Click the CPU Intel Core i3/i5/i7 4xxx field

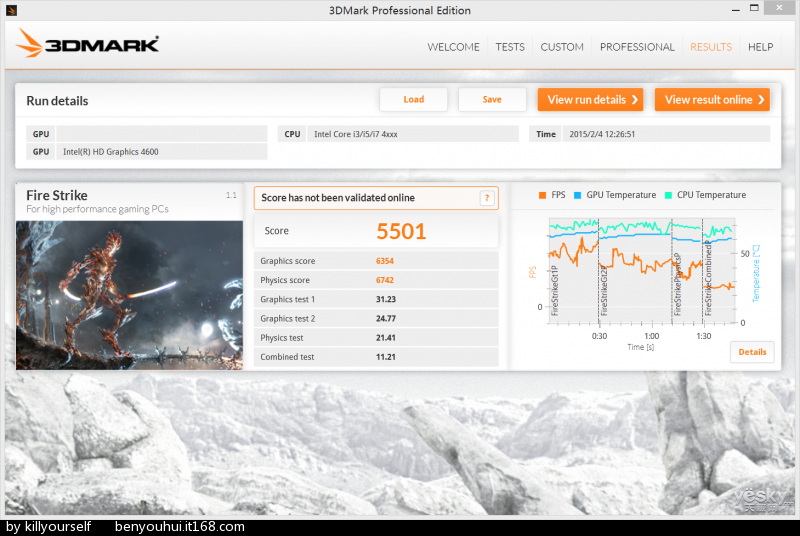[413, 134]
